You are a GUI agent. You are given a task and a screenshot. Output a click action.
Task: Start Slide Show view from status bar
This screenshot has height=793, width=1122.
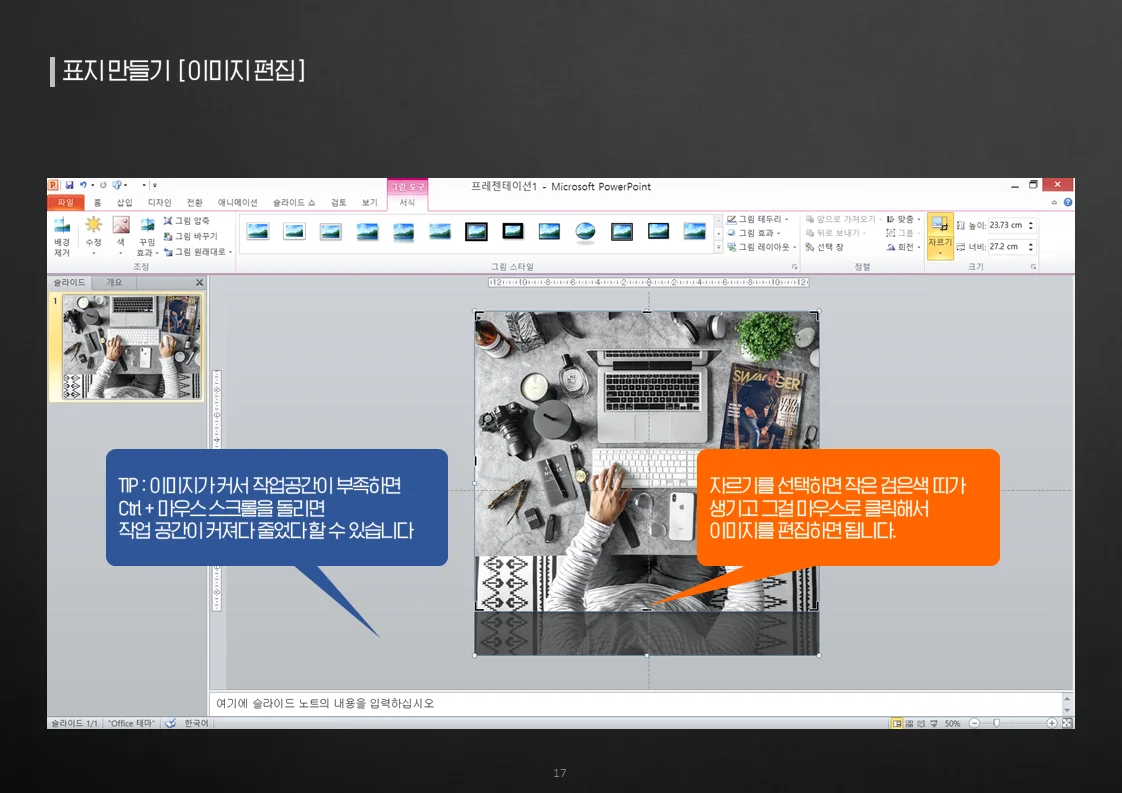point(933,723)
